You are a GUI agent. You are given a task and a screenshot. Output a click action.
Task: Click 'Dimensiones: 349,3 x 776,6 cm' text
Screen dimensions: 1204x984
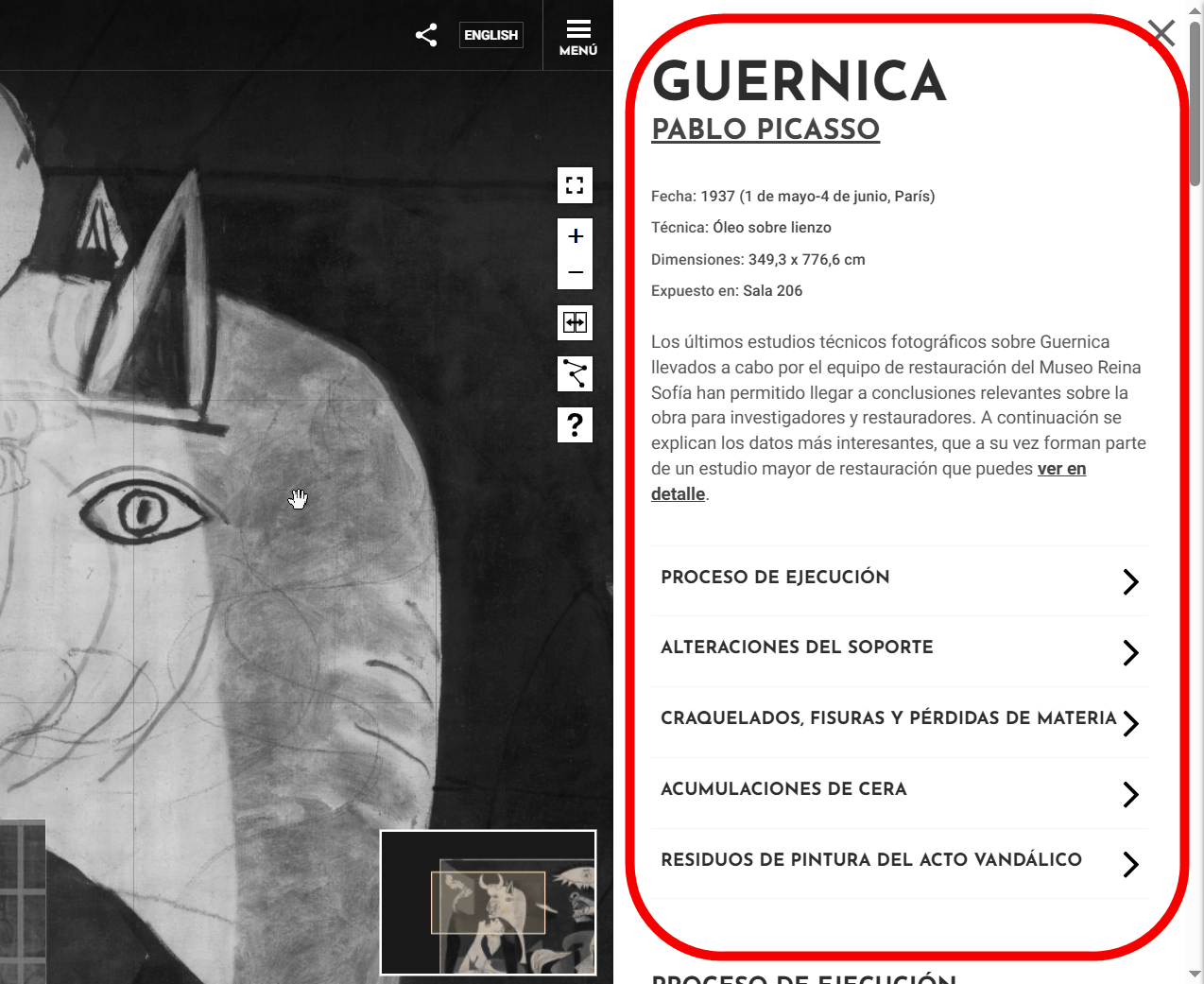(758, 260)
